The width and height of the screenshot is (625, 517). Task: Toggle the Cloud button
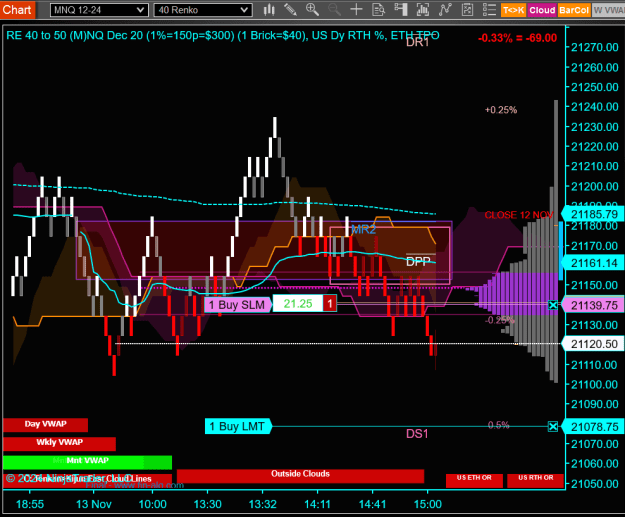pos(542,10)
